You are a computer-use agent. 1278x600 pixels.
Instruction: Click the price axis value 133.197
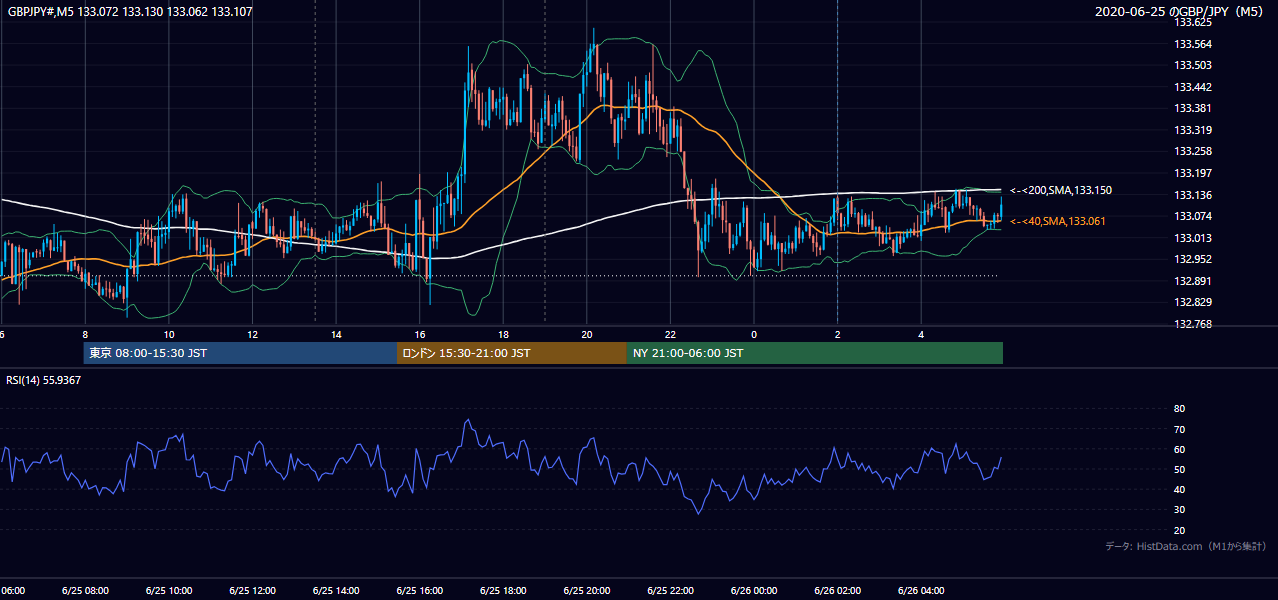point(1193,173)
